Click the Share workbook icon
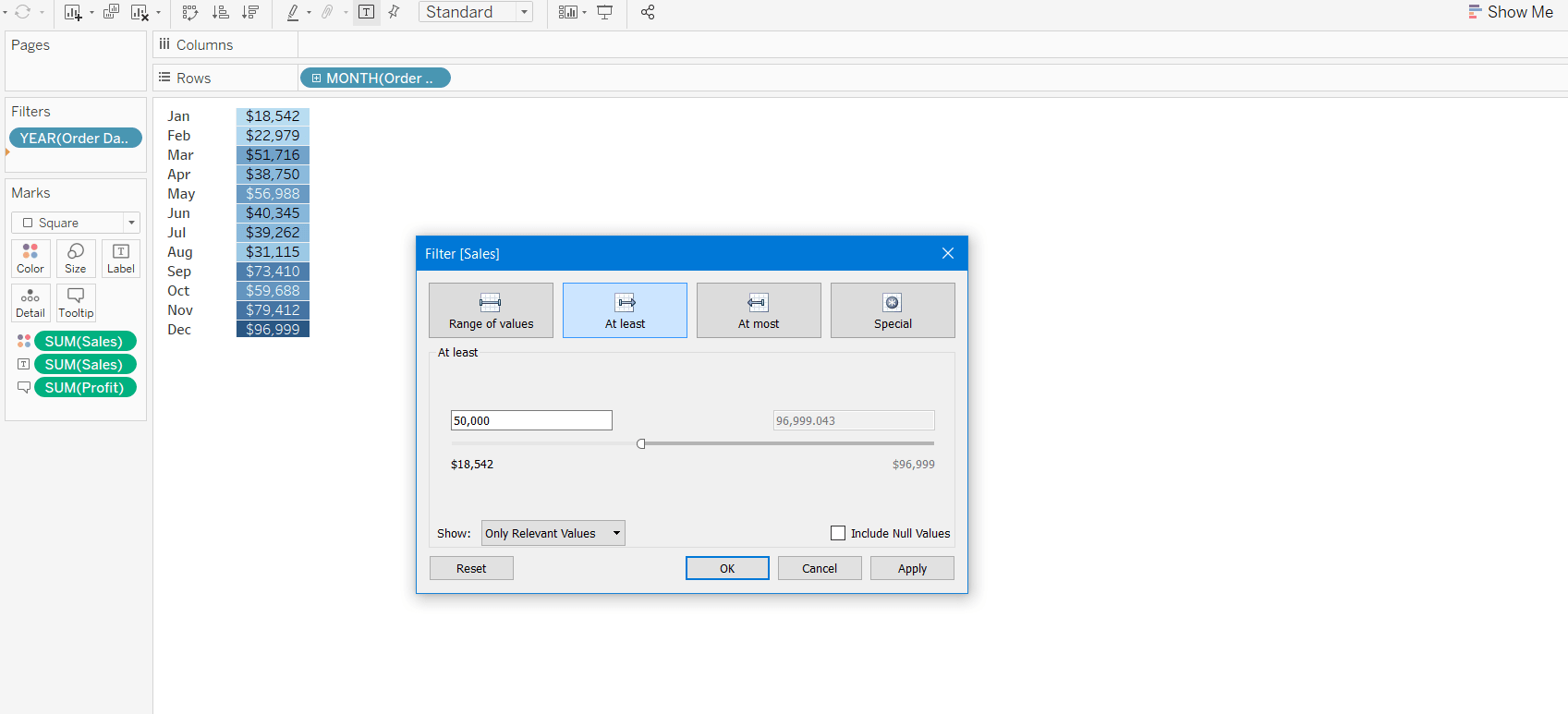The width and height of the screenshot is (1568, 714). pyautogui.click(x=648, y=12)
